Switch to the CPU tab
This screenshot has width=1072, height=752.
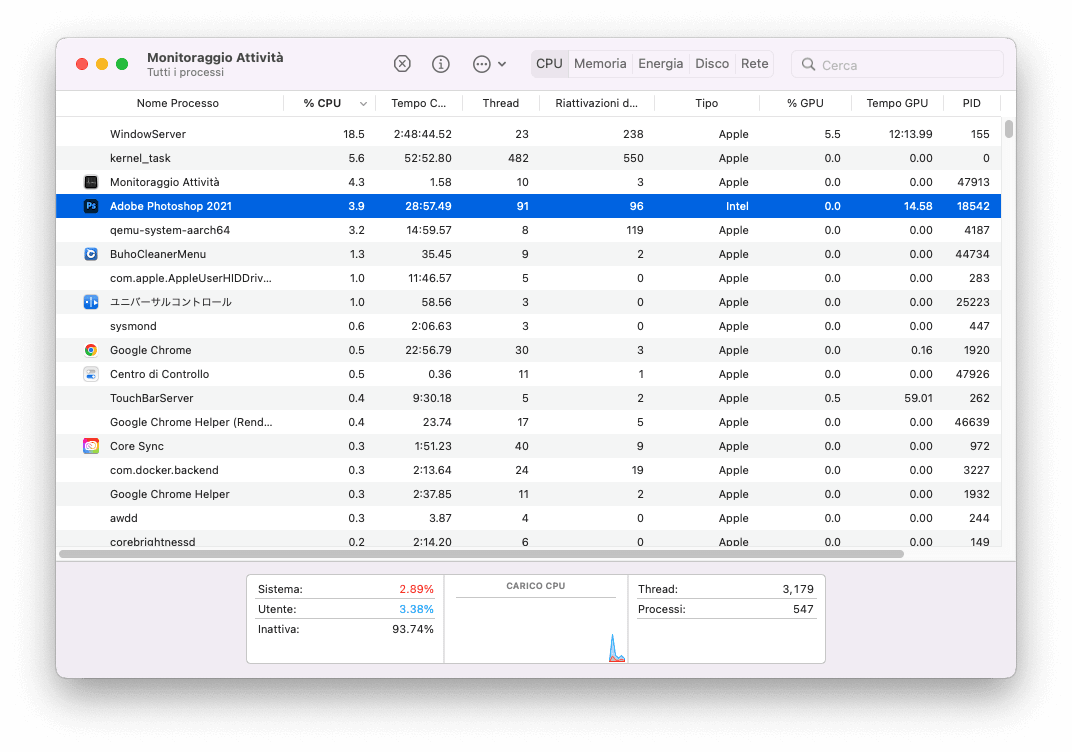coord(549,64)
